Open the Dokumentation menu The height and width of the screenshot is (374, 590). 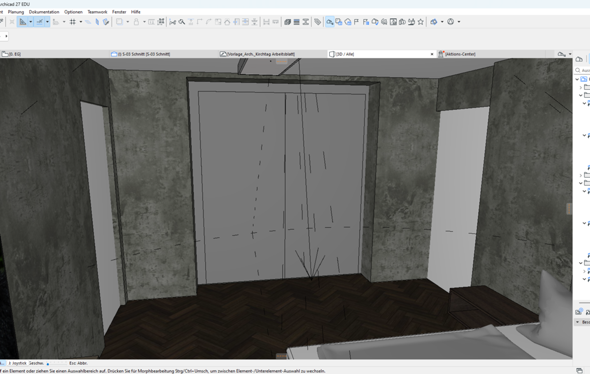pos(44,12)
